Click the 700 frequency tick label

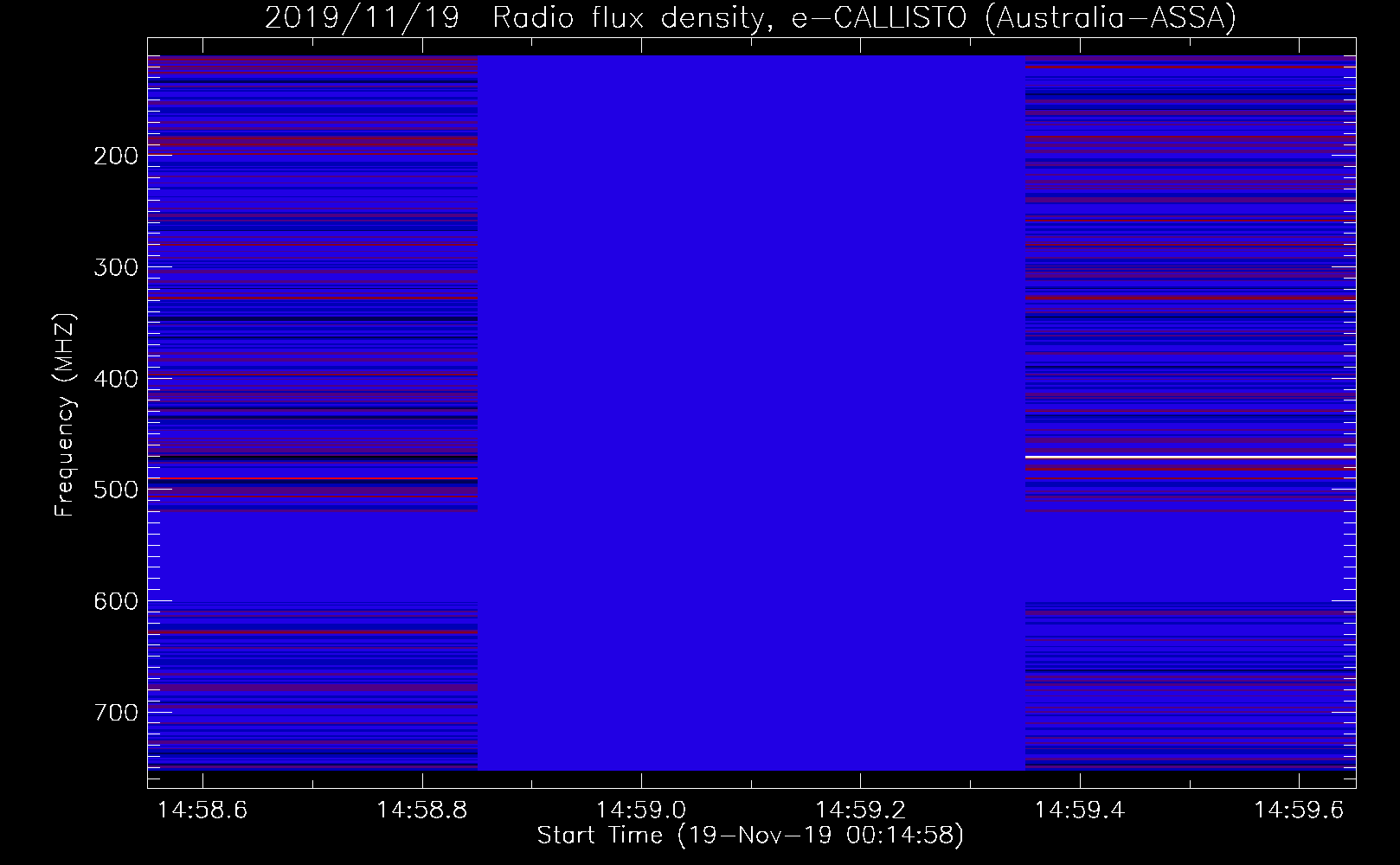point(116,713)
